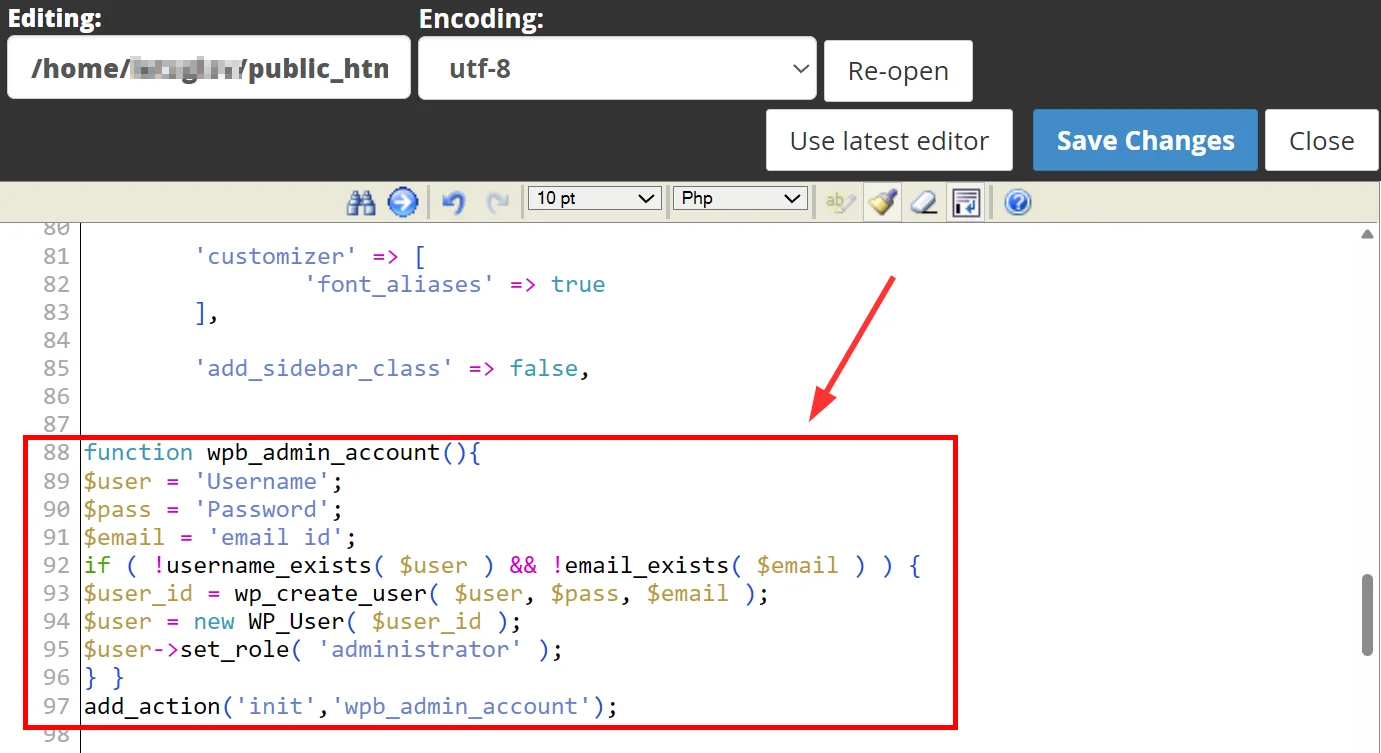Click on wp_create_user in line 93
Screen dimensions: 1381x753
pos(330,594)
